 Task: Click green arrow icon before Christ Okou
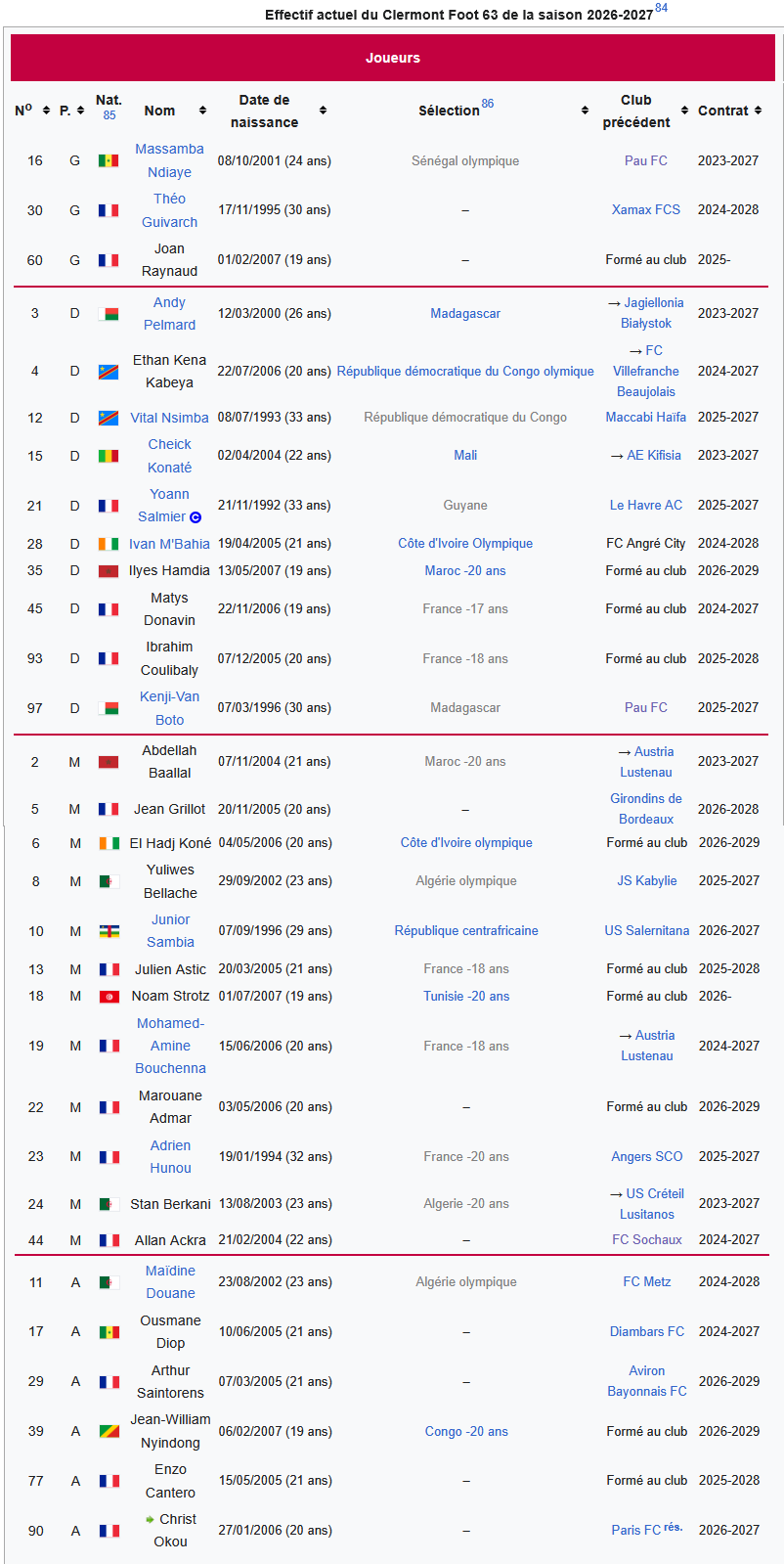150,1519
